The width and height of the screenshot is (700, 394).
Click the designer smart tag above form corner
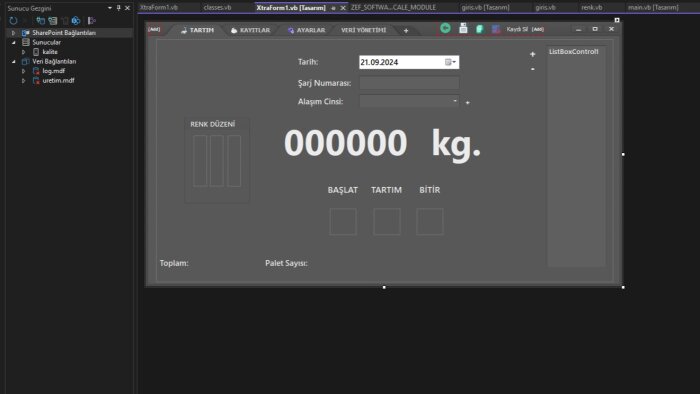(617, 20)
